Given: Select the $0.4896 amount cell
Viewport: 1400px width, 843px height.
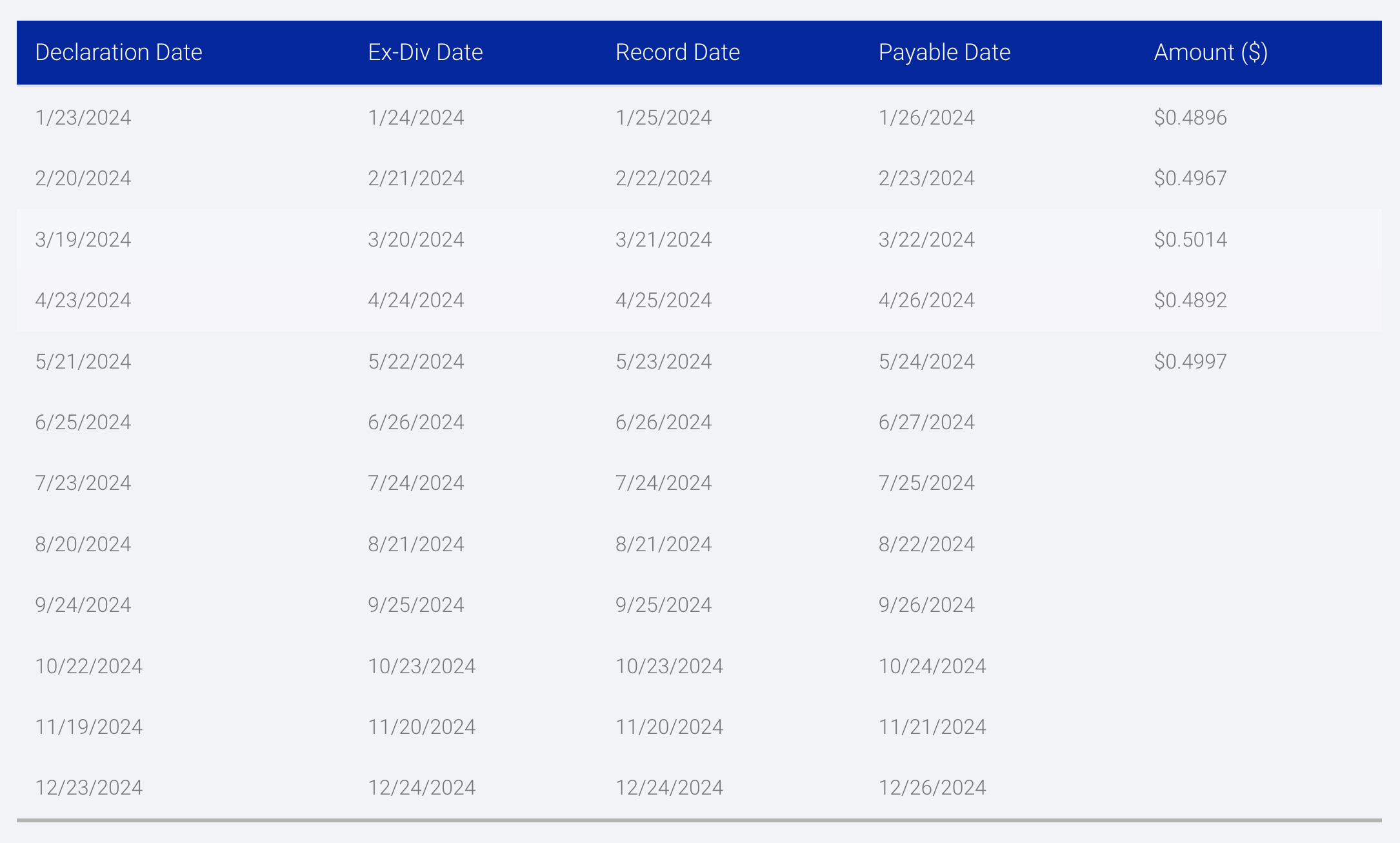Looking at the screenshot, I should tap(1190, 117).
